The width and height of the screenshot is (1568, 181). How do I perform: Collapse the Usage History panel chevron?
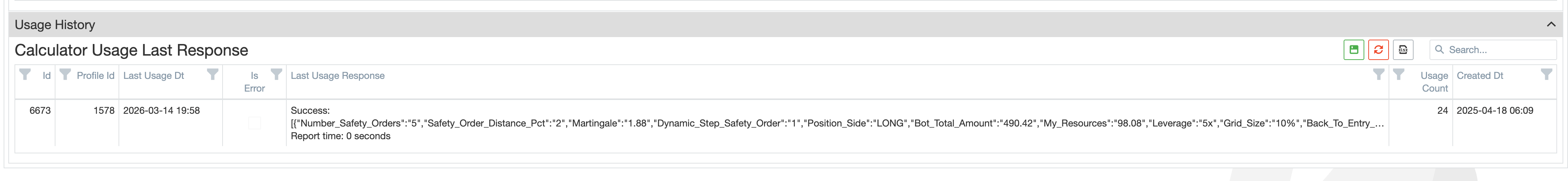(1551, 24)
